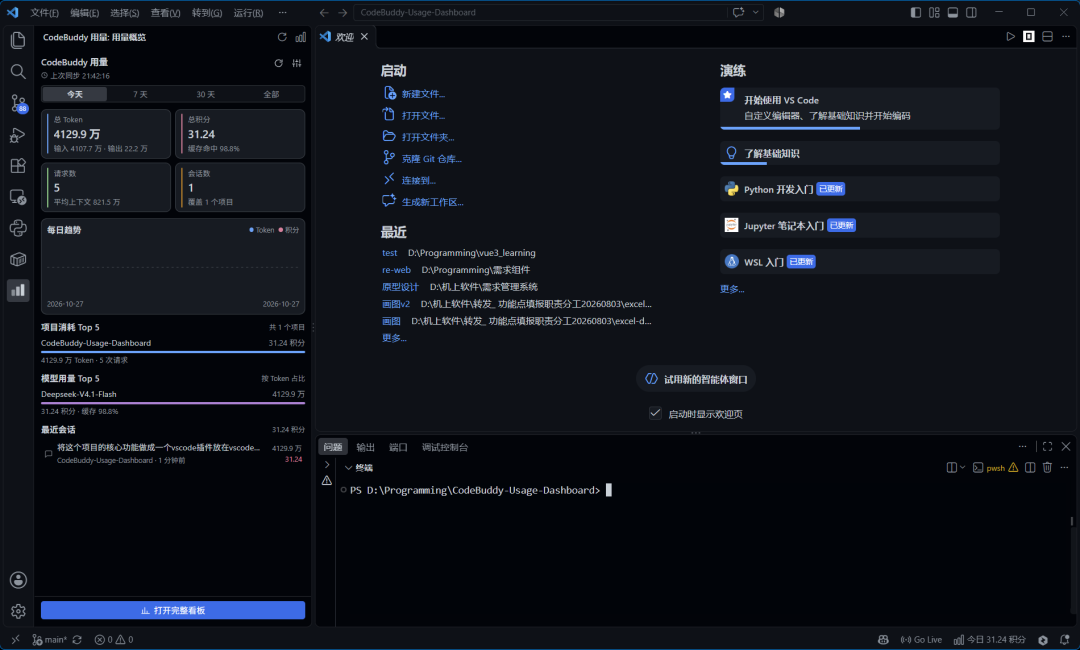Viewport: 1080px width, 650px height.
Task: Open editor more actions ellipsis
Action: 1066,36
